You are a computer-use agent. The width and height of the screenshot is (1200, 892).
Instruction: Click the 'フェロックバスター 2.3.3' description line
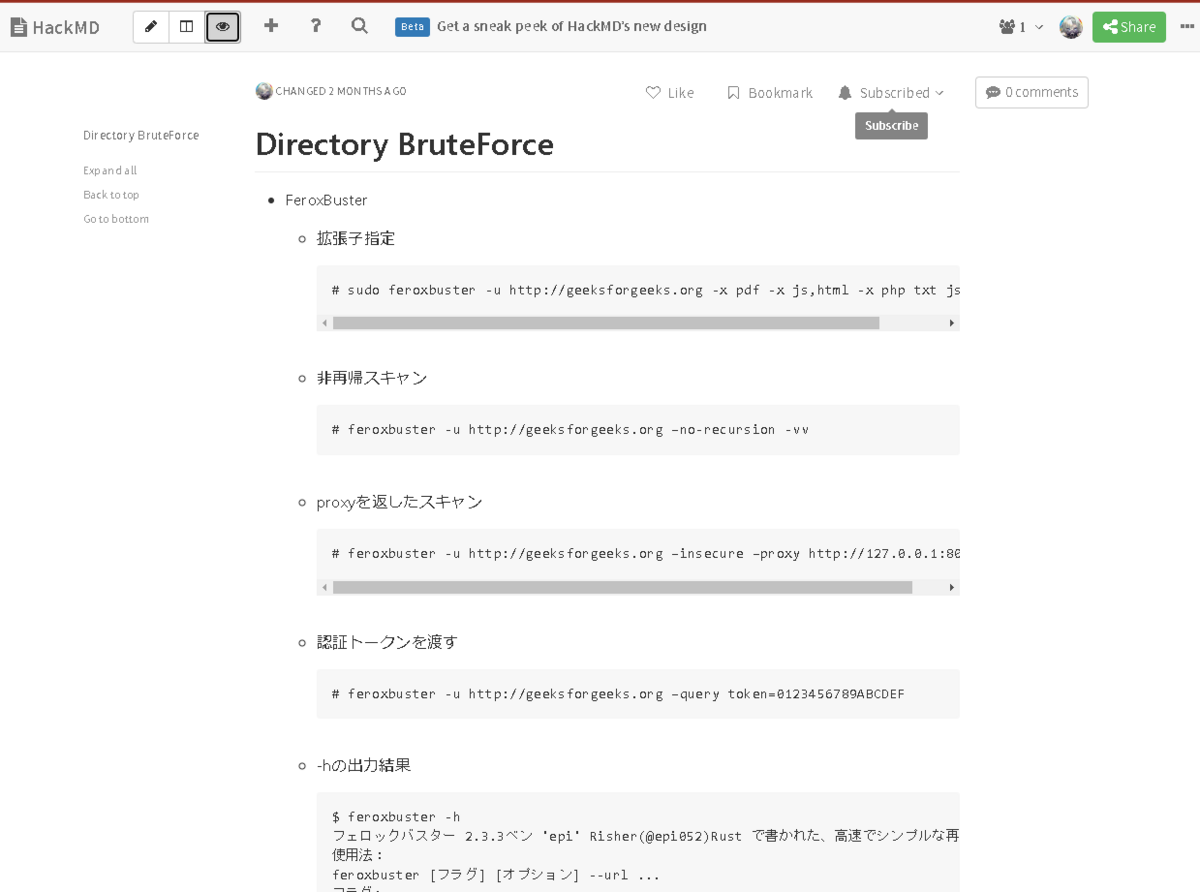(x=646, y=836)
